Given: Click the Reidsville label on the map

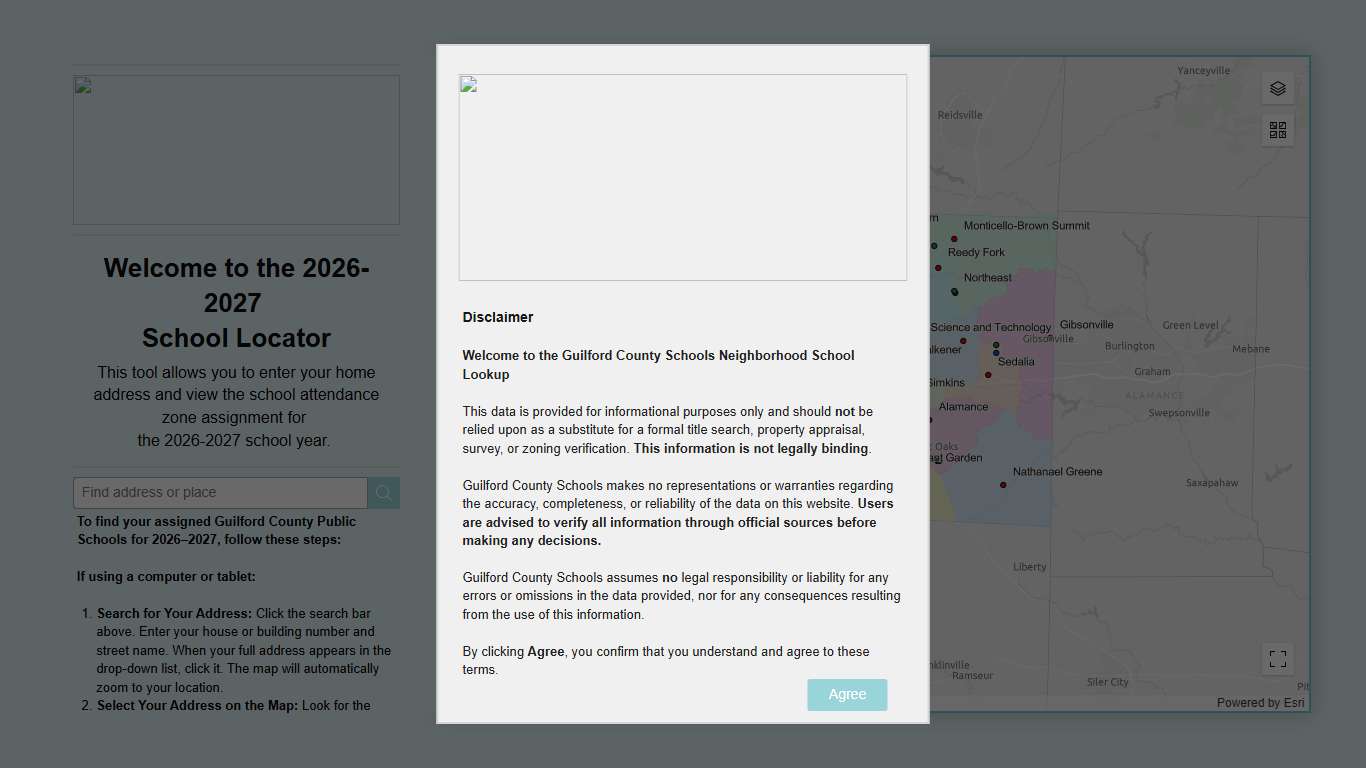Looking at the screenshot, I should (x=959, y=115).
